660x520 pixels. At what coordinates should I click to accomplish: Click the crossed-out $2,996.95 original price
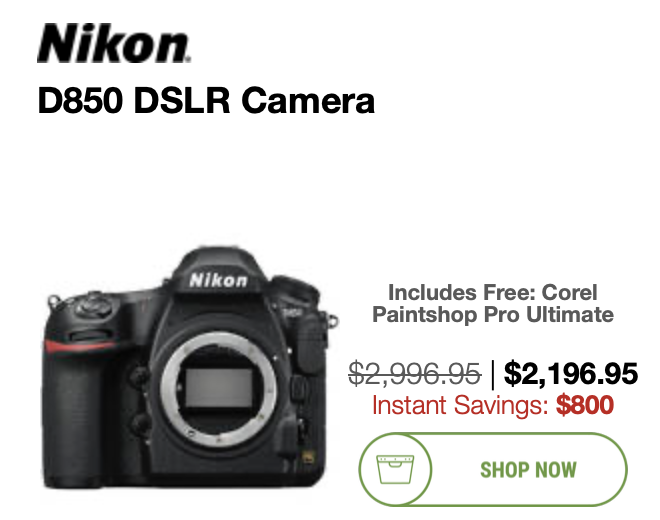tap(415, 374)
